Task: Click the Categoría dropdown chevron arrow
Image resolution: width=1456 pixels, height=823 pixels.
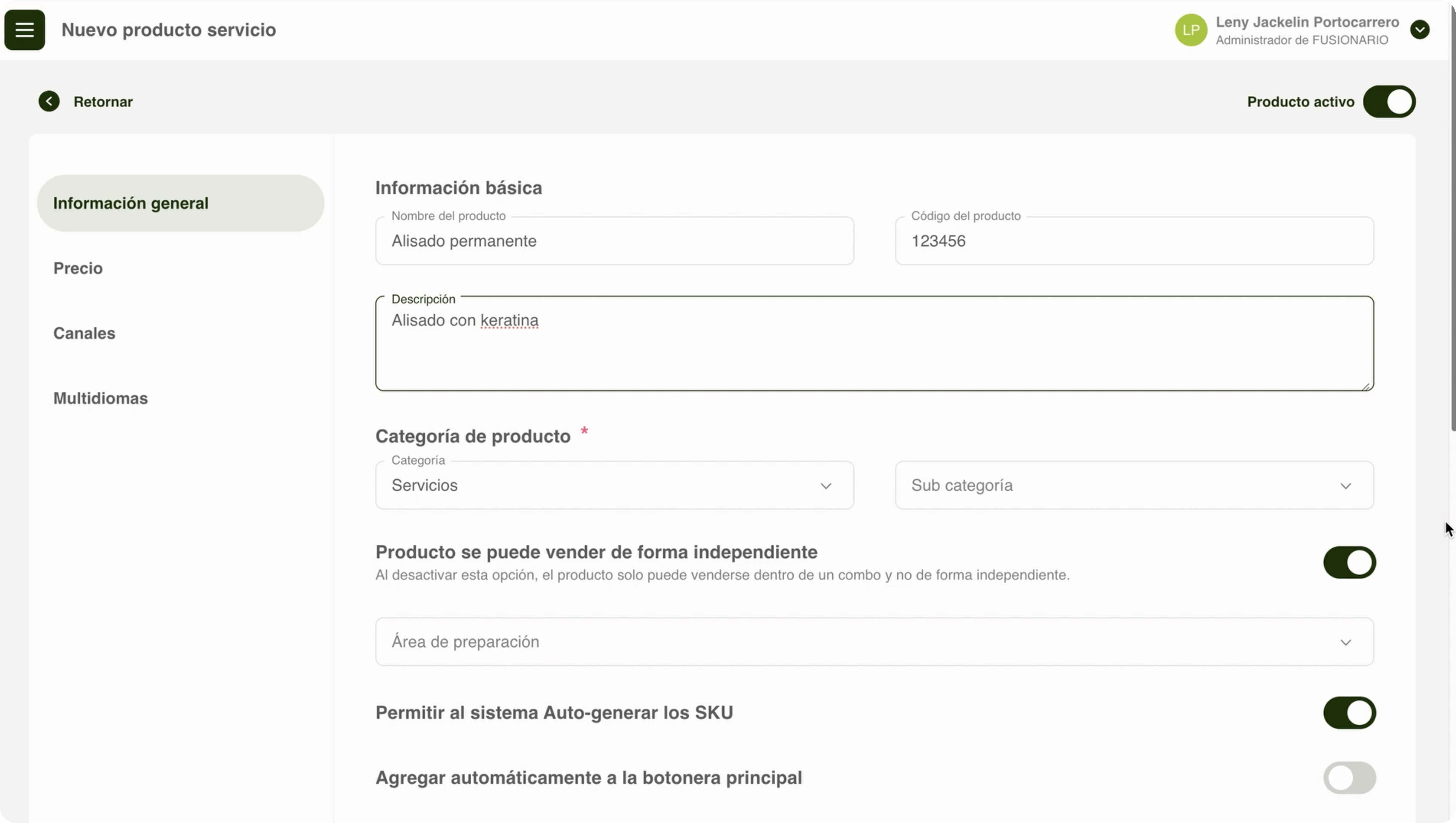Action: click(x=826, y=486)
